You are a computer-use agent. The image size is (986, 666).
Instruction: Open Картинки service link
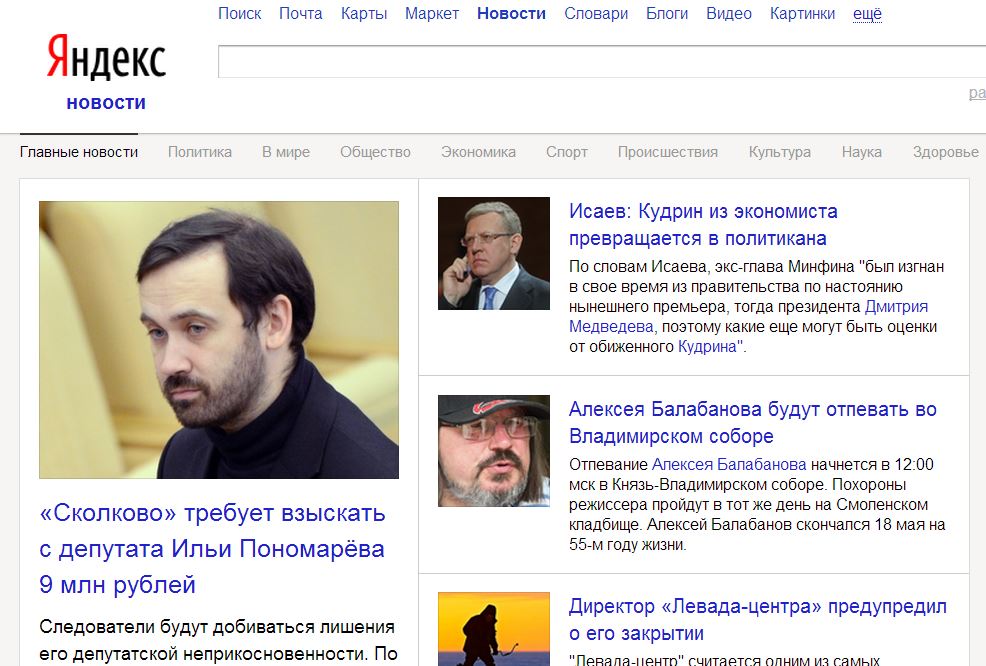point(802,13)
